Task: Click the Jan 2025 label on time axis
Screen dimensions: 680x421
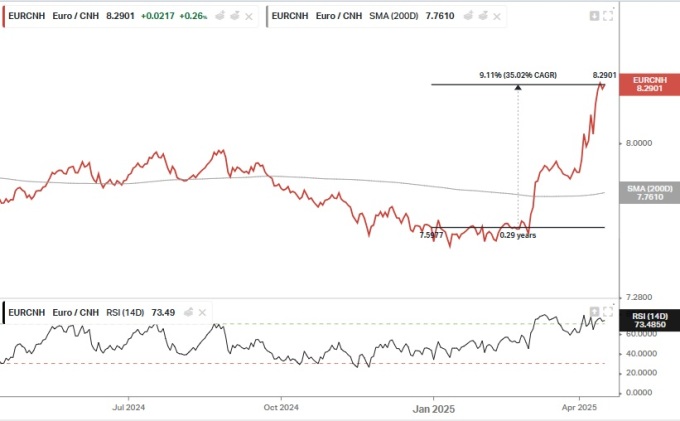Action: pos(433,408)
